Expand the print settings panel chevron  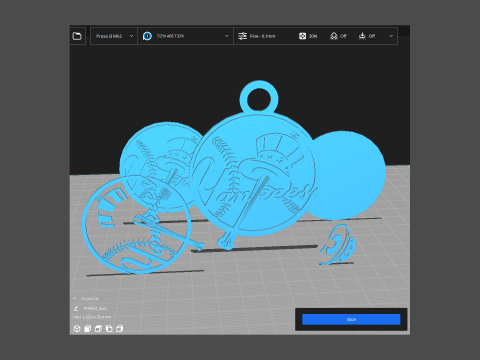pyautogui.click(x=391, y=36)
